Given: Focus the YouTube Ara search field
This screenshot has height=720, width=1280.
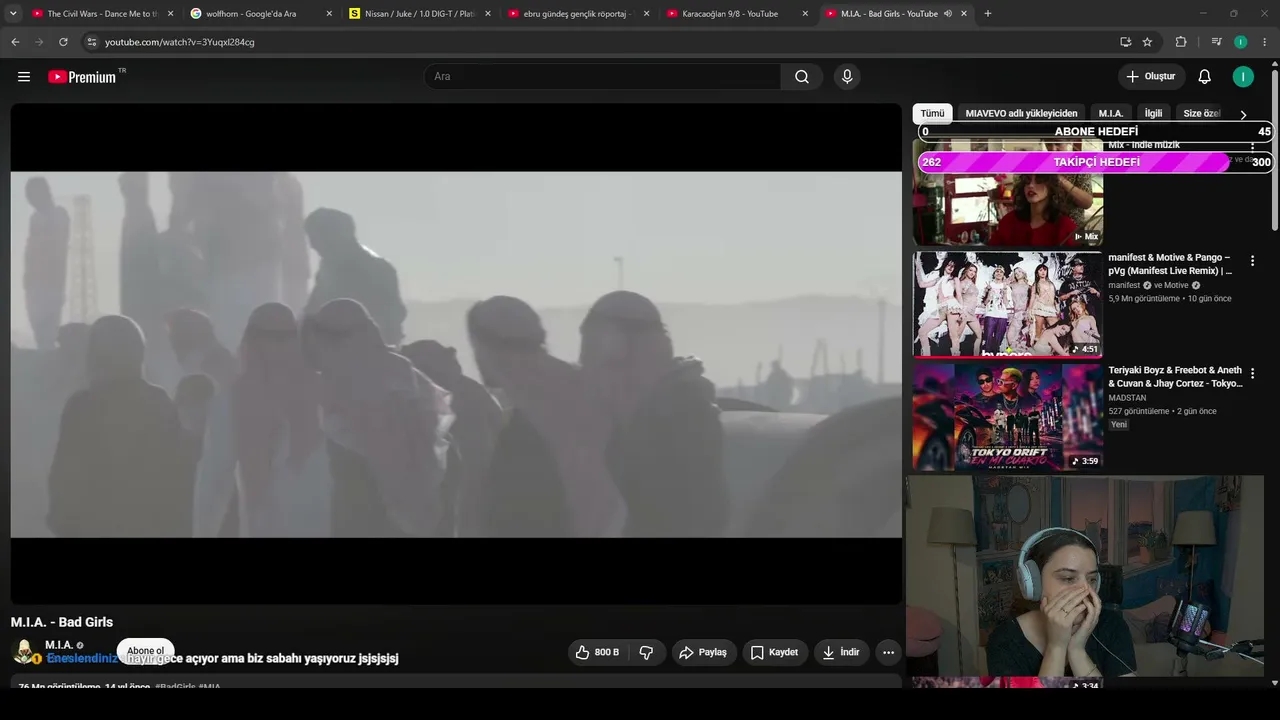Looking at the screenshot, I should coord(603,77).
